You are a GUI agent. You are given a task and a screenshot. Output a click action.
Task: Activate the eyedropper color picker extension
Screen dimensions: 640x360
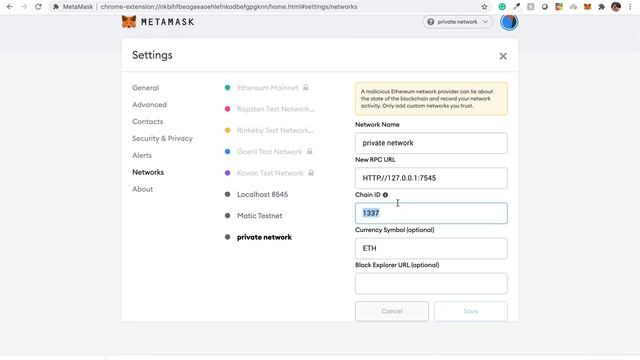click(516, 7)
